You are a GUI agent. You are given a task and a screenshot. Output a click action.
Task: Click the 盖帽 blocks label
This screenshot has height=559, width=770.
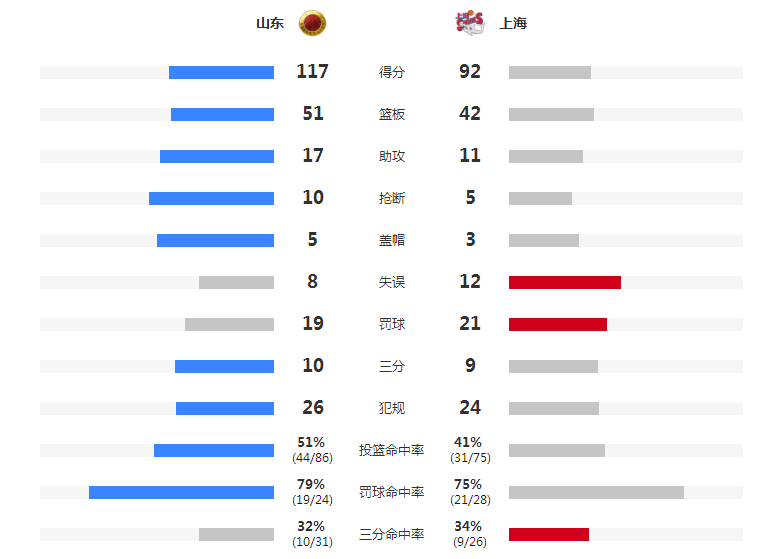click(x=392, y=240)
